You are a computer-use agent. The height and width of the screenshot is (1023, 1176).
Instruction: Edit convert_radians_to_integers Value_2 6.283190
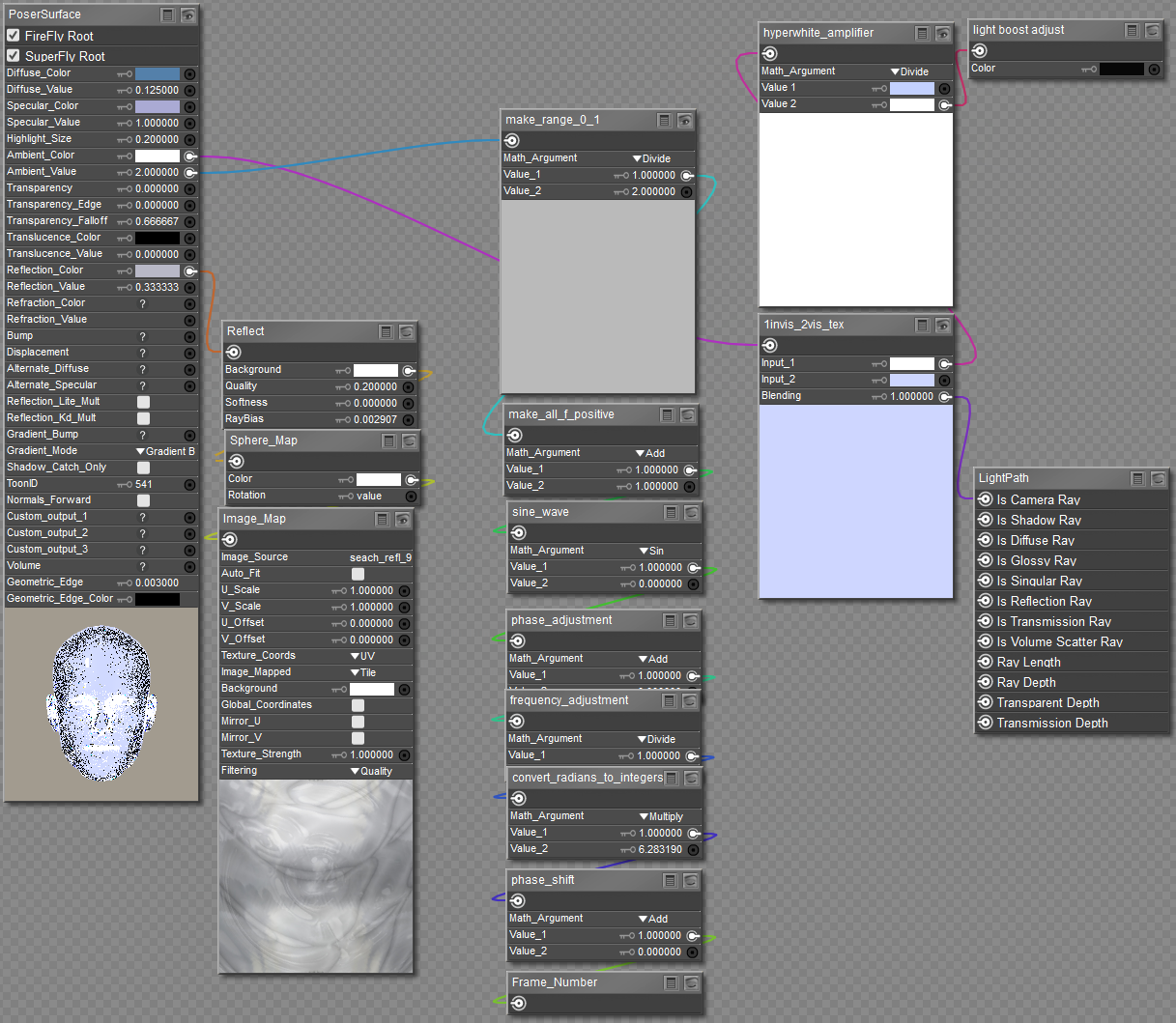(660, 849)
